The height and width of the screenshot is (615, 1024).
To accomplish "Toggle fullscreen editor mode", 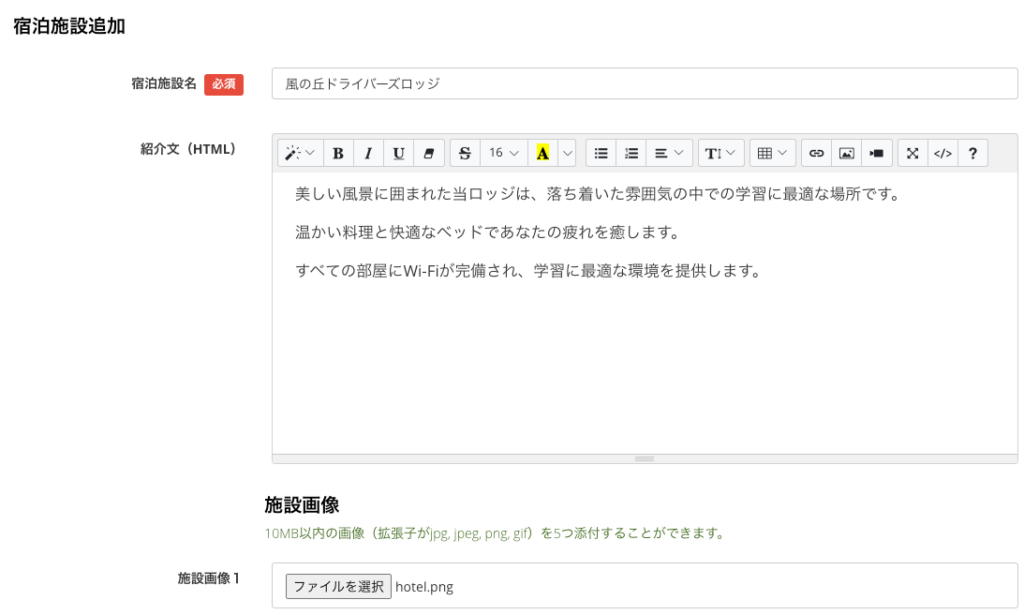I will pos(912,153).
